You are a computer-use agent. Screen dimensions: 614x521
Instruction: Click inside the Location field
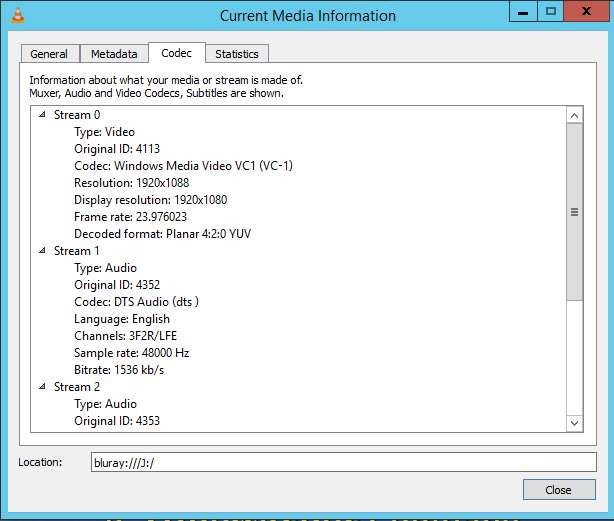click(344, 462)
